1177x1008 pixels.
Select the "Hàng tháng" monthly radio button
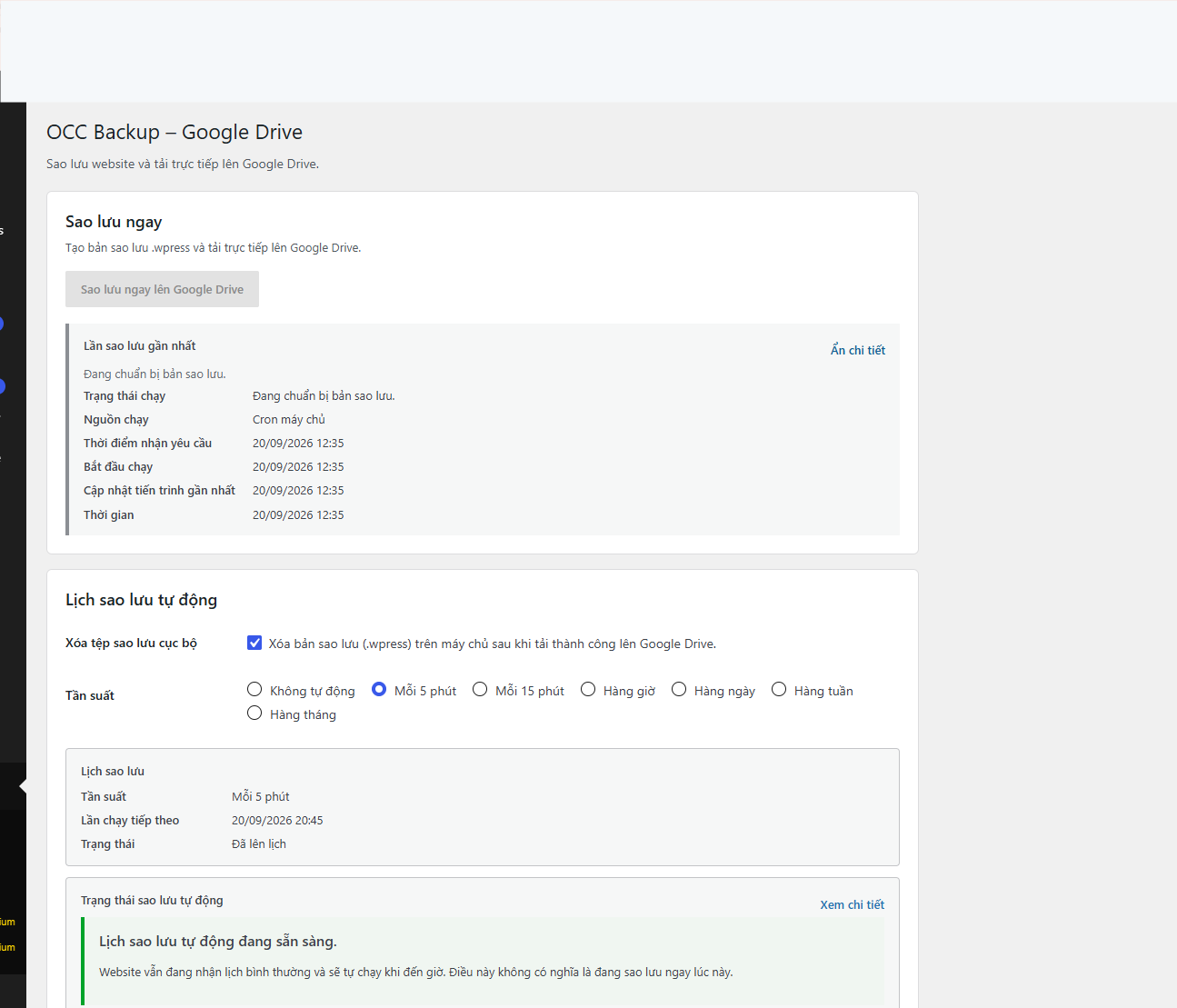tap(254, 714)
